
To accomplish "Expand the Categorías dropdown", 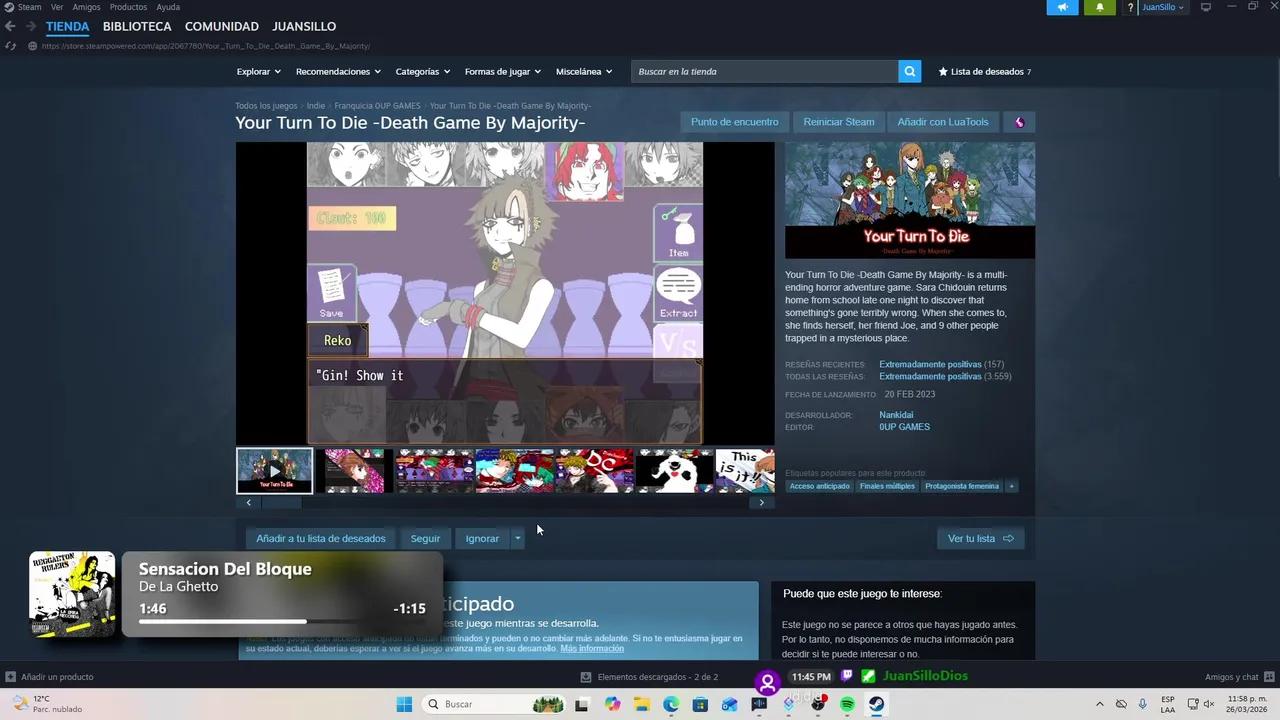I will 422,71.
